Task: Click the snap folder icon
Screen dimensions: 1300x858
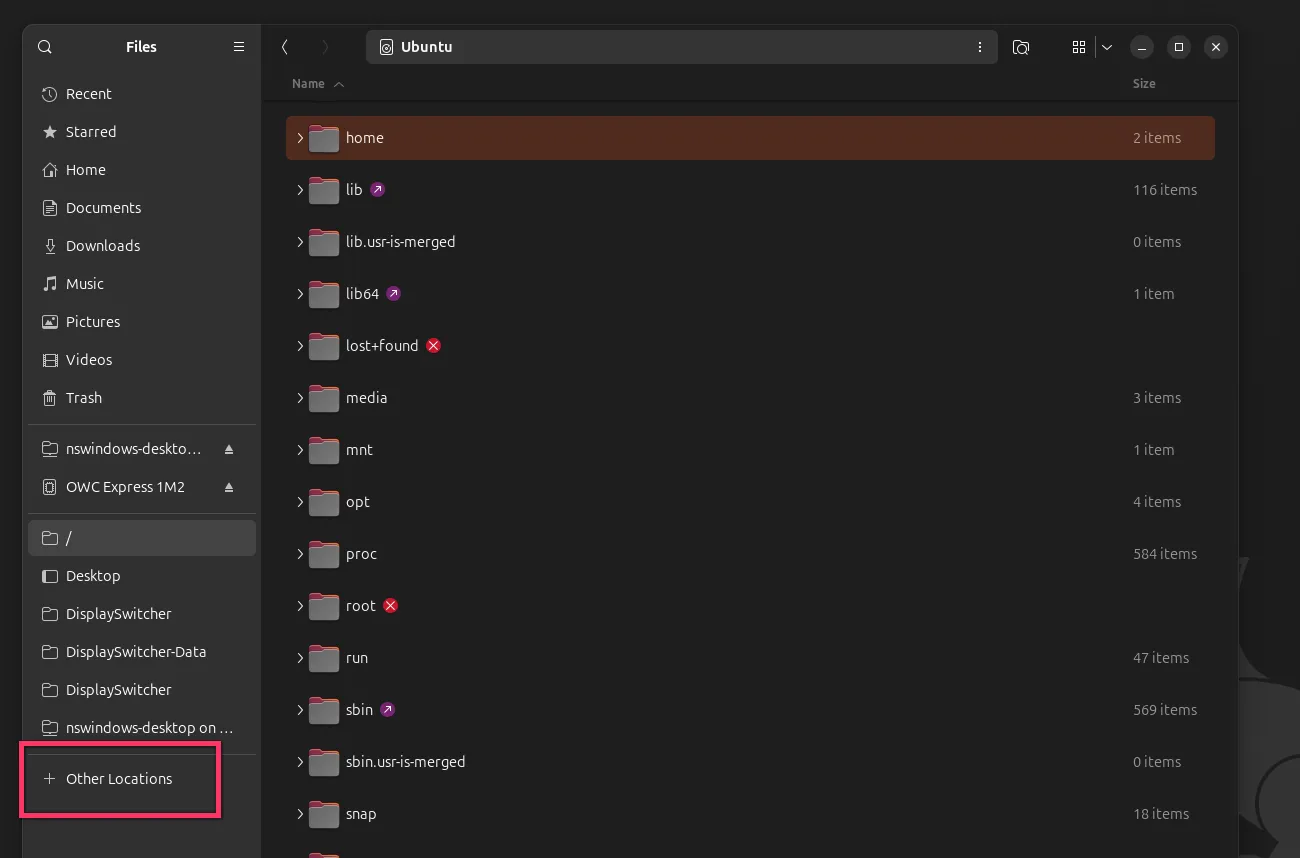Action: [x=324, y=814]
